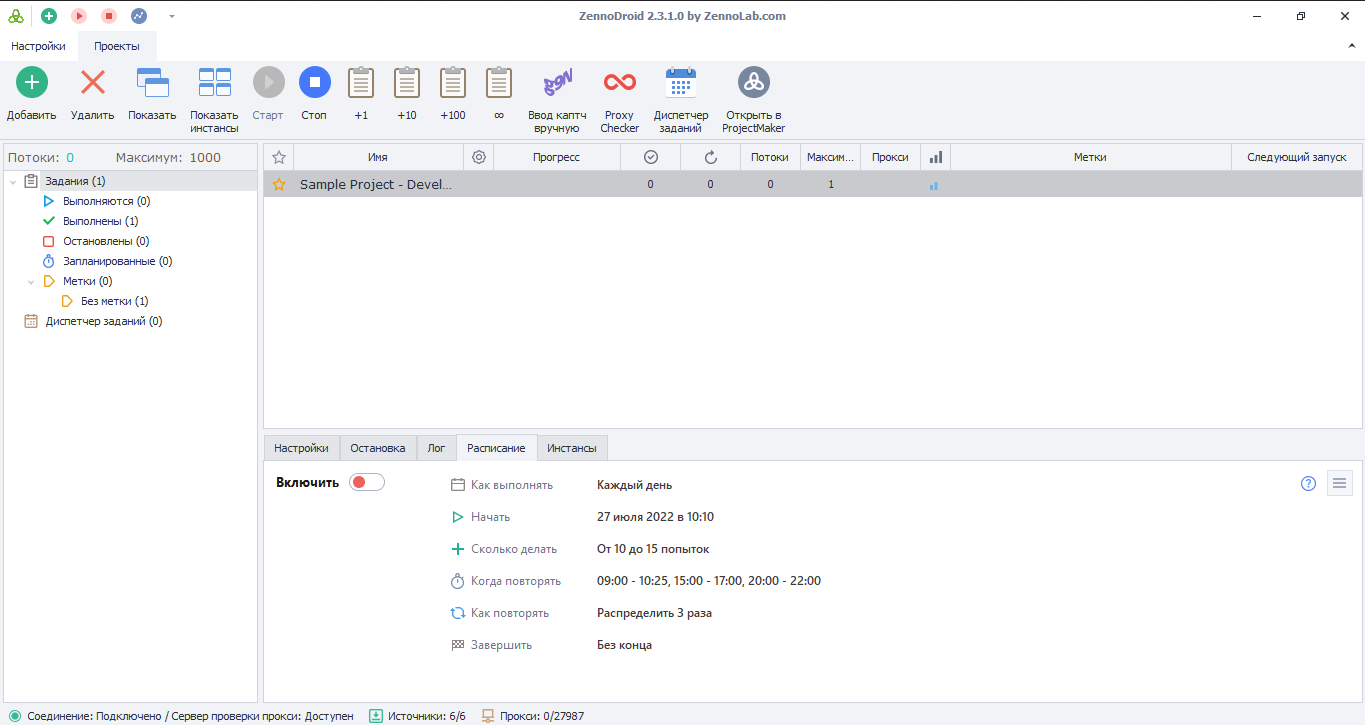Viewport: 1365px width, 725px height.
Task: Collapse the Метки tree node
Action: [x=31, y=281]
